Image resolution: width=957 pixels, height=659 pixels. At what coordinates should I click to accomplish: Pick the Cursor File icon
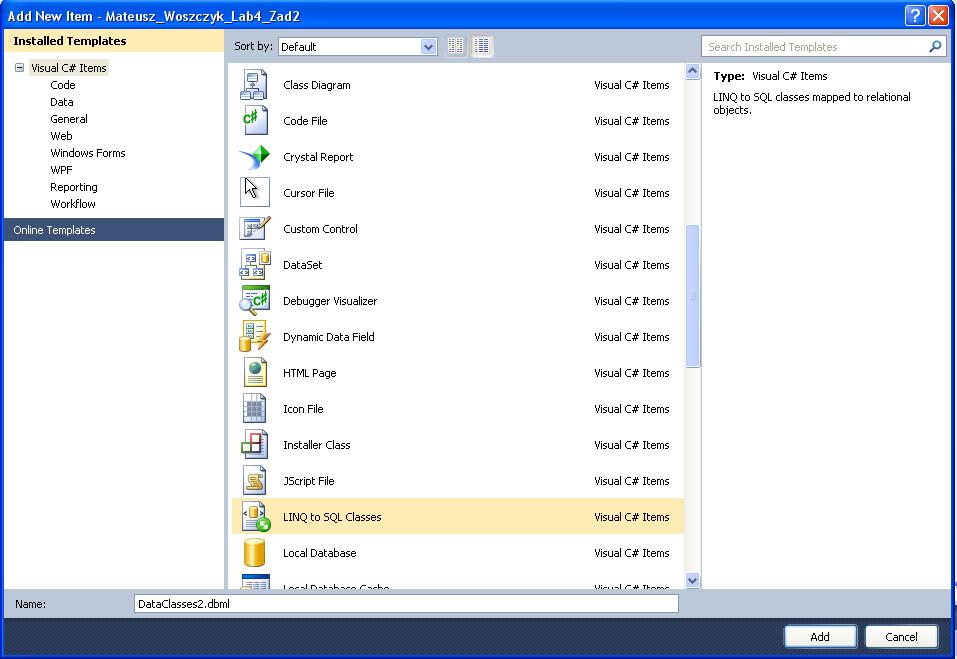(x=254, y=193)
